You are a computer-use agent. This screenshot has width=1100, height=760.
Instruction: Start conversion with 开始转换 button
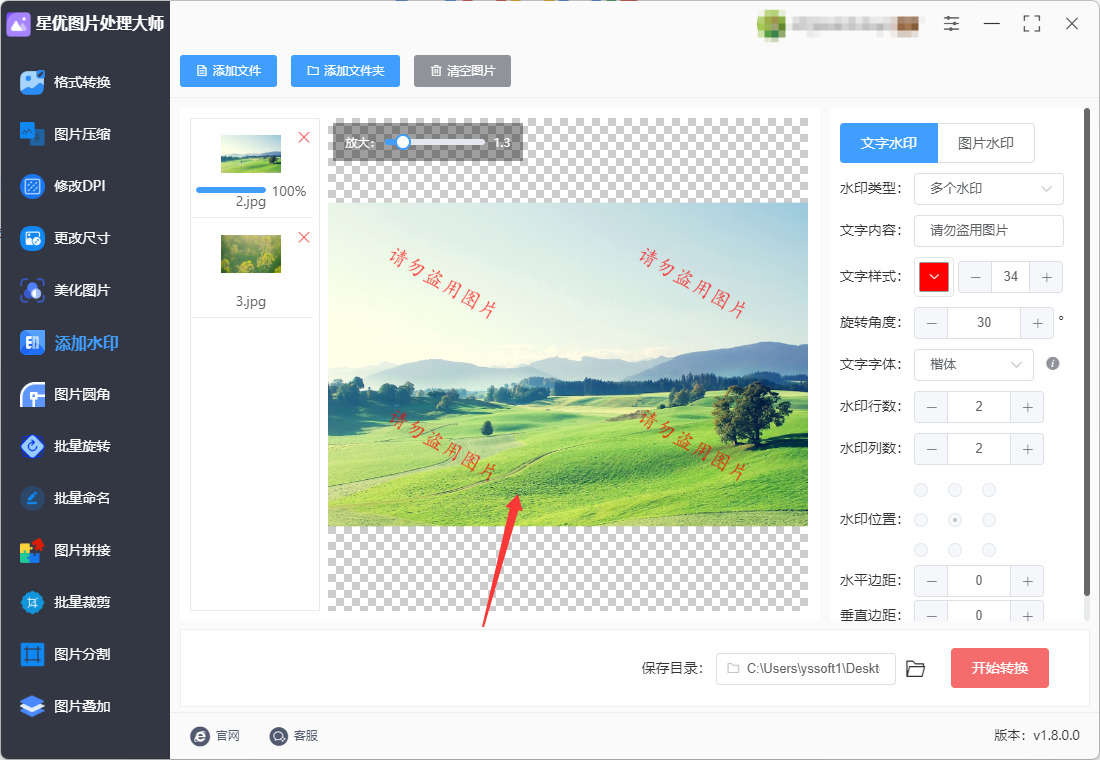(x=1000, y=668)
